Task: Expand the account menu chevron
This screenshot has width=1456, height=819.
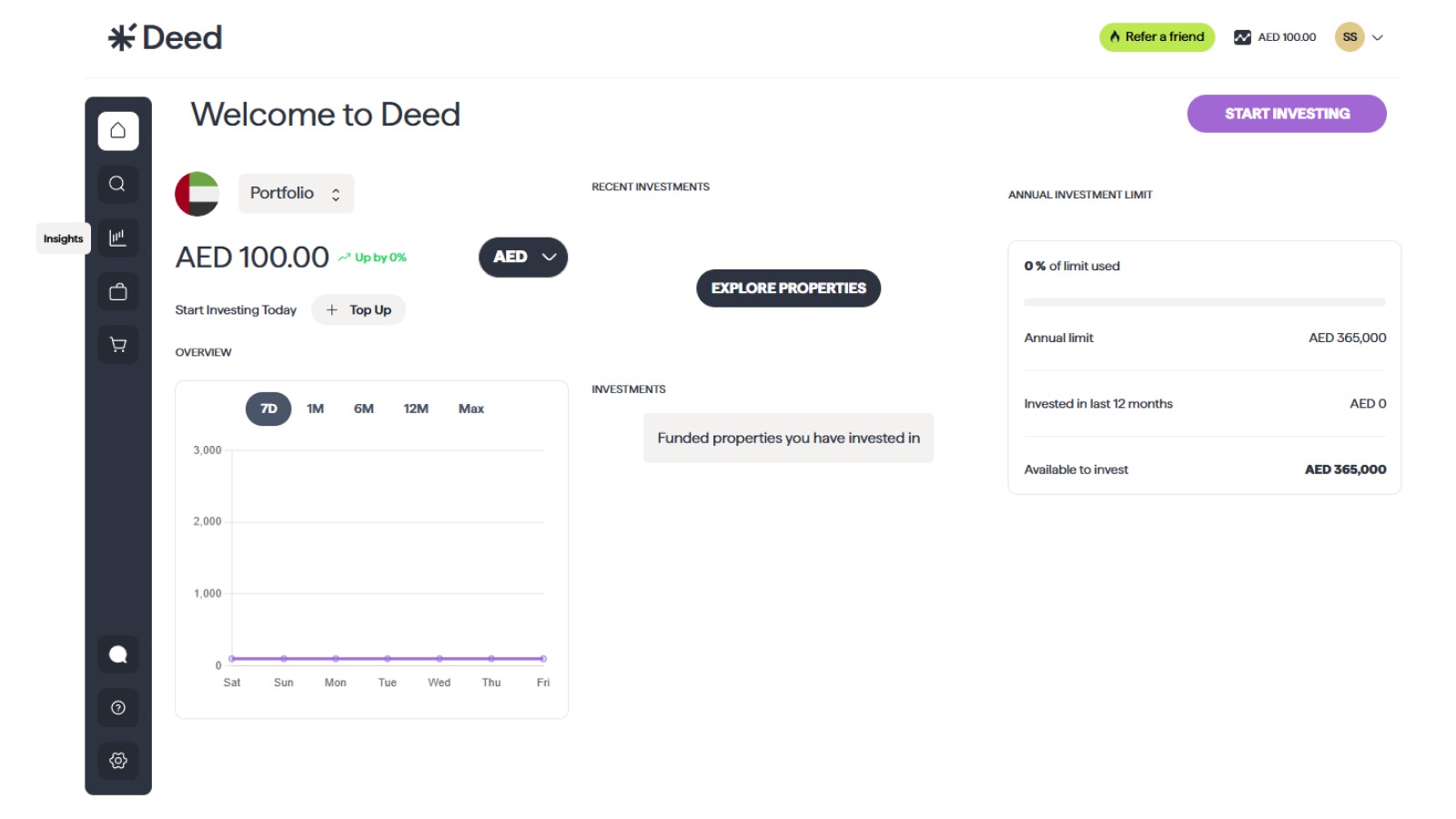Action: 1378,37
